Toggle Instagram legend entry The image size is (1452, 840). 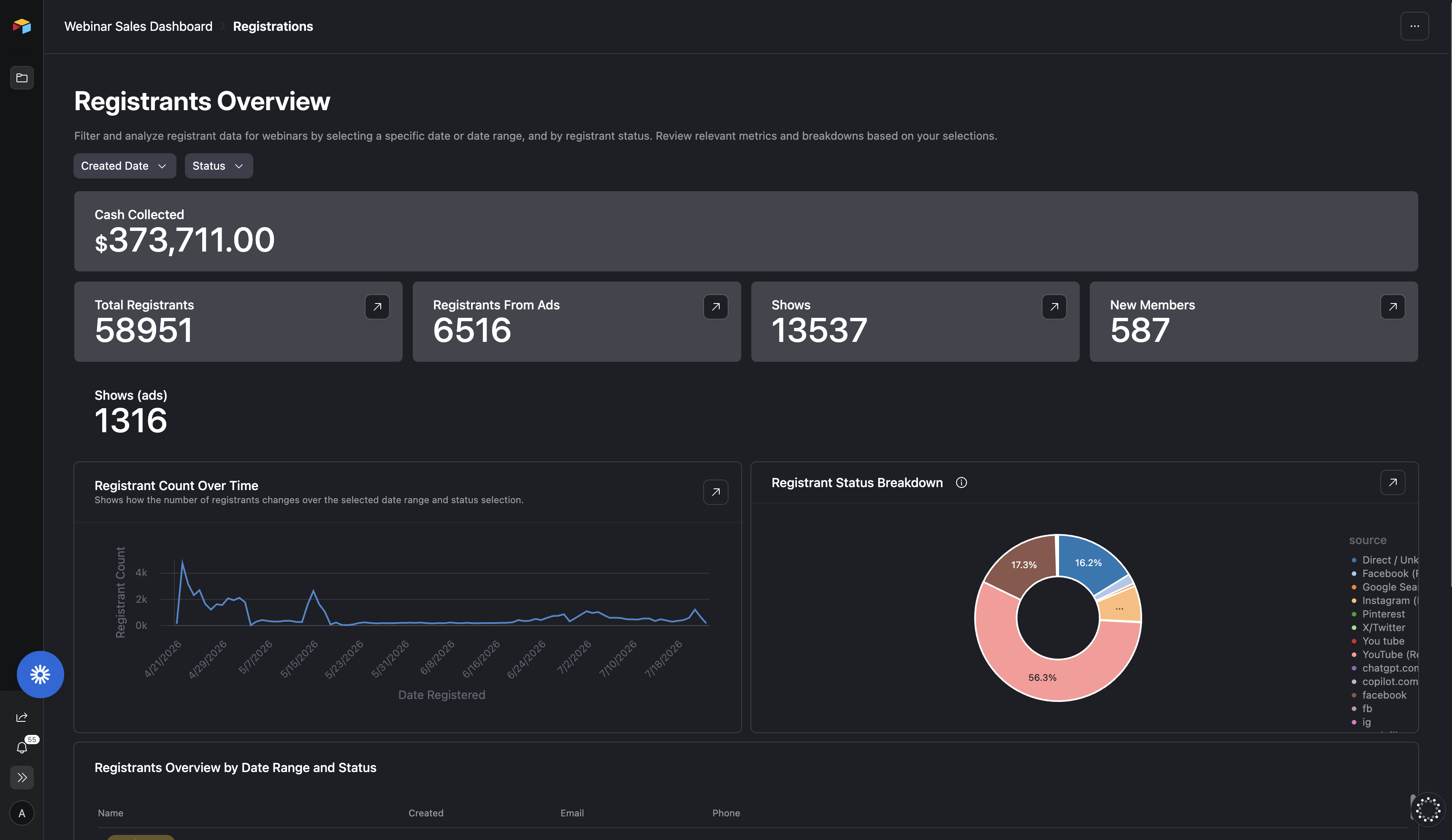(x=1385, y=600)
